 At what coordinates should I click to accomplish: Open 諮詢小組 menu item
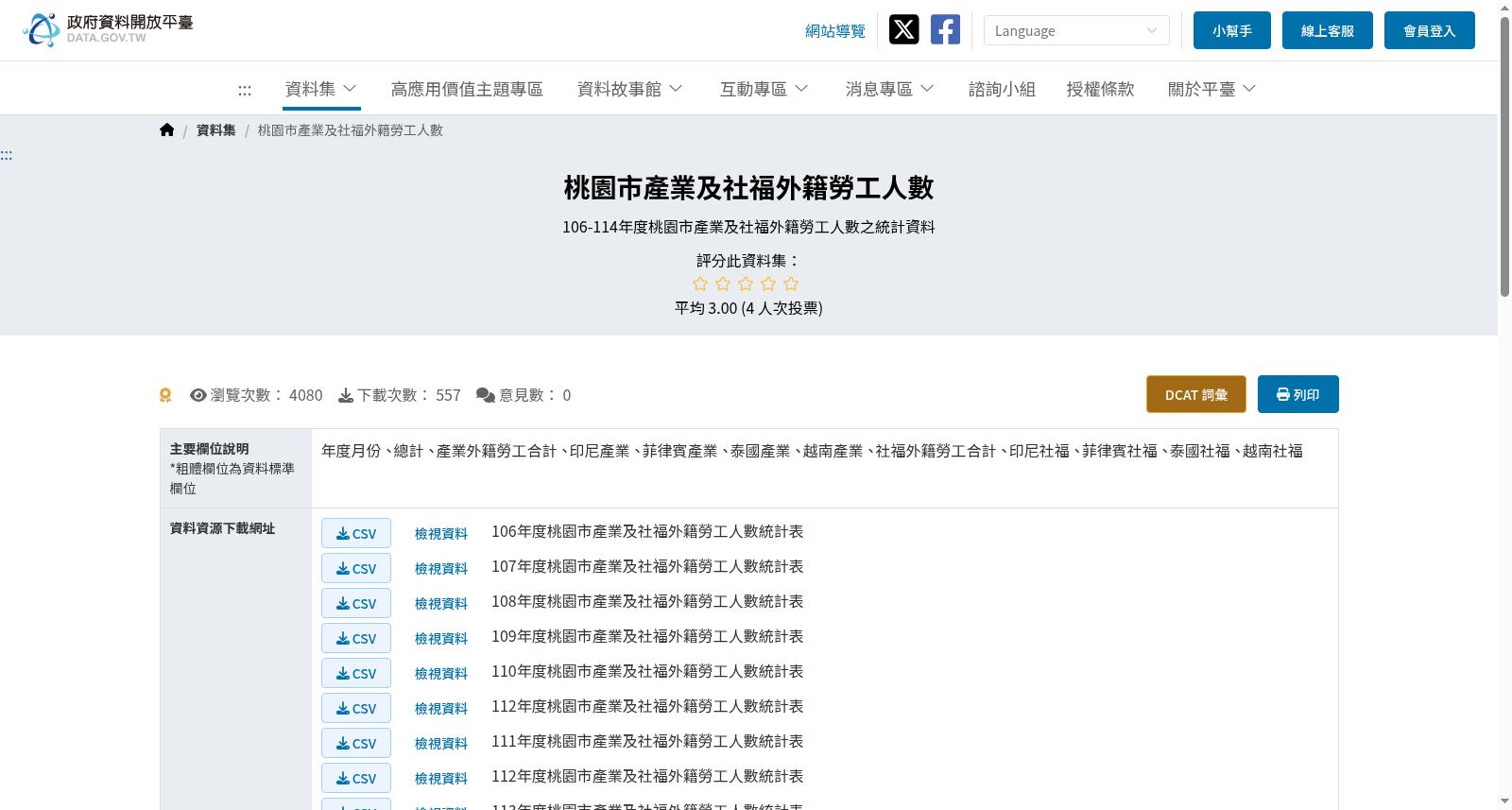(x=1002, y=89)
